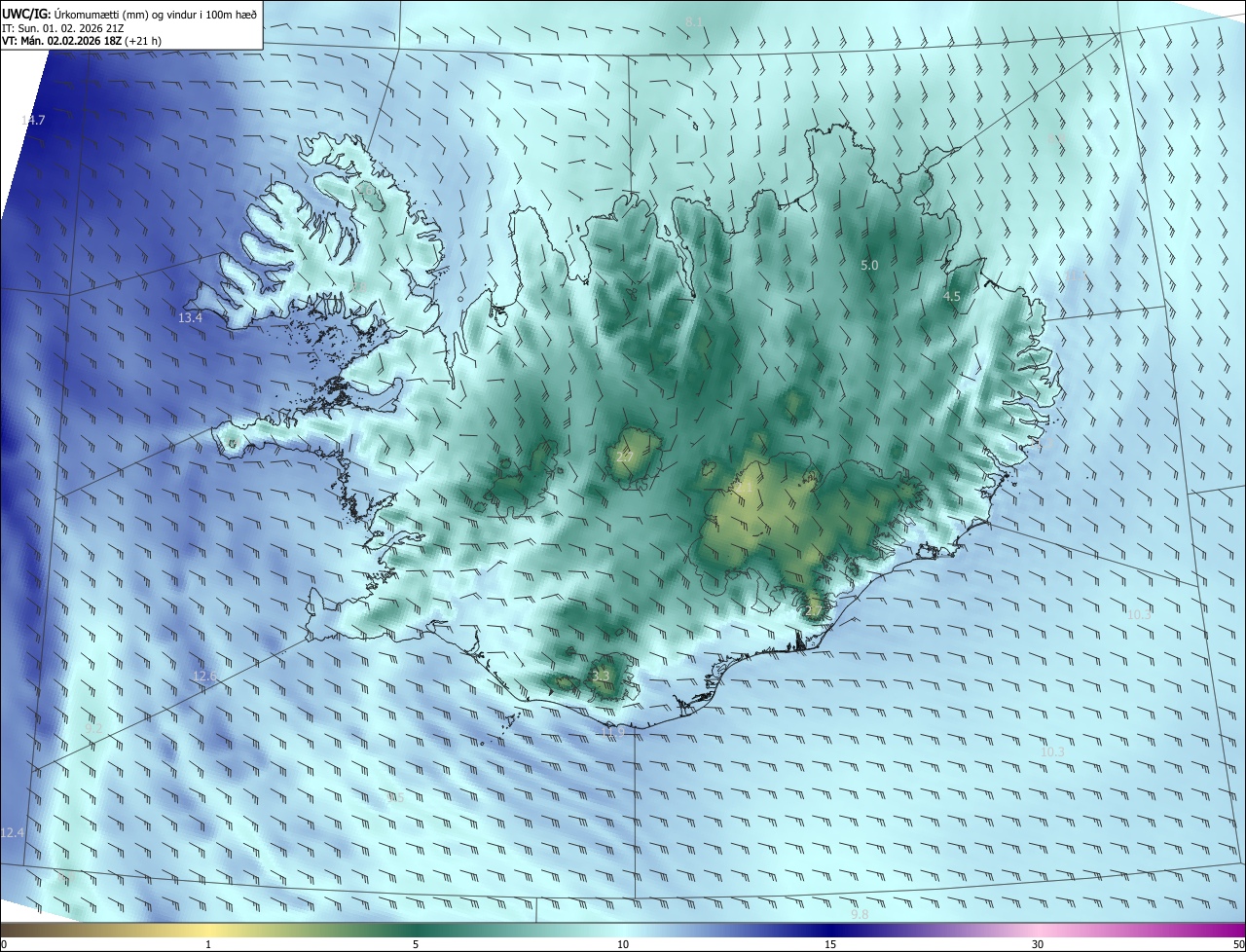The width and height of the screenshot is (1246, 952).
Task: Click the 12.4 value label
Action: [x=13, y=833]
